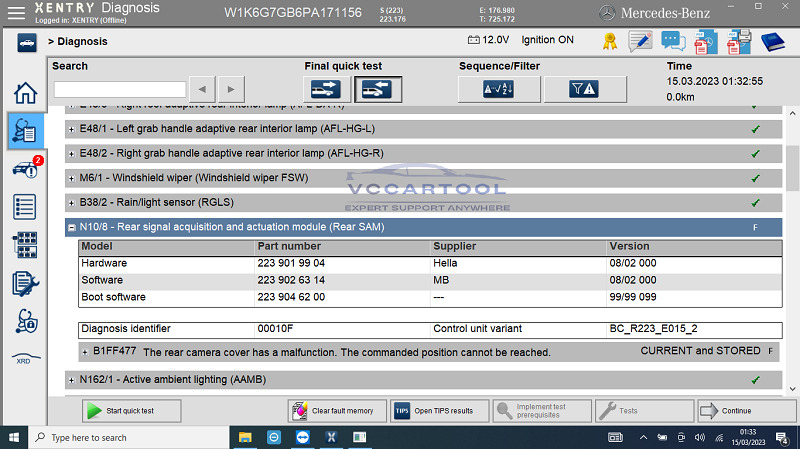Click the Software part number 223 902 63 14

click(x=291, y=280)
